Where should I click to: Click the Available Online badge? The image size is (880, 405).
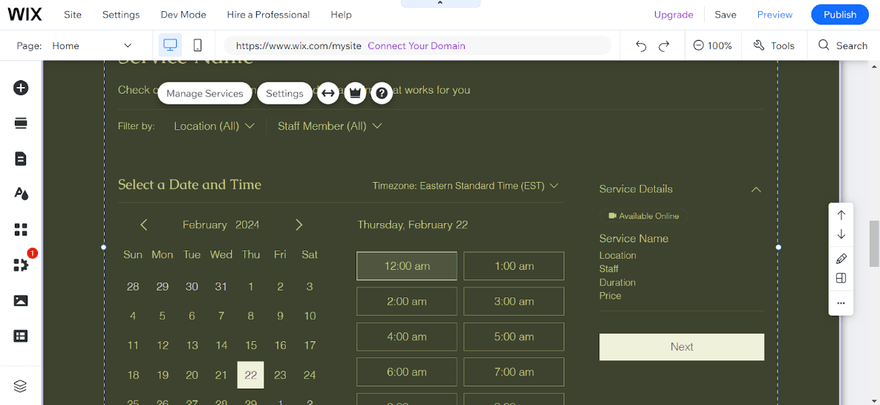643,216
